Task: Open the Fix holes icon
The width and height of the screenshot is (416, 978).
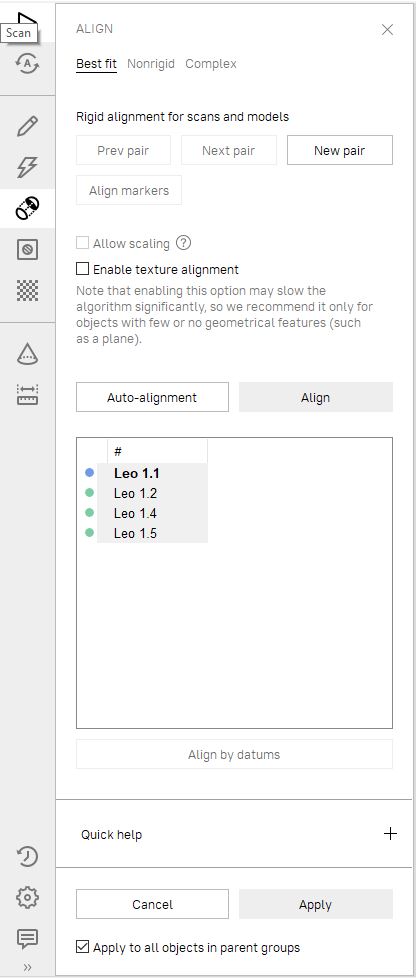Action: [x=27, y=250]
